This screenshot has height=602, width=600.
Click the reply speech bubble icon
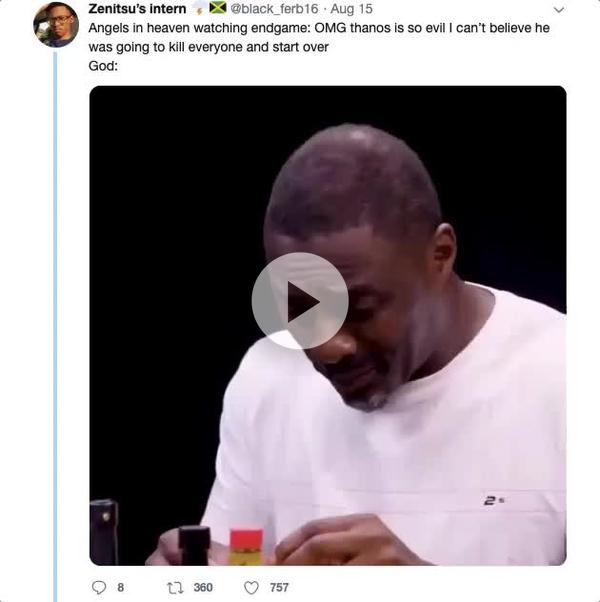pyautogui.click(x=98, y=588)
